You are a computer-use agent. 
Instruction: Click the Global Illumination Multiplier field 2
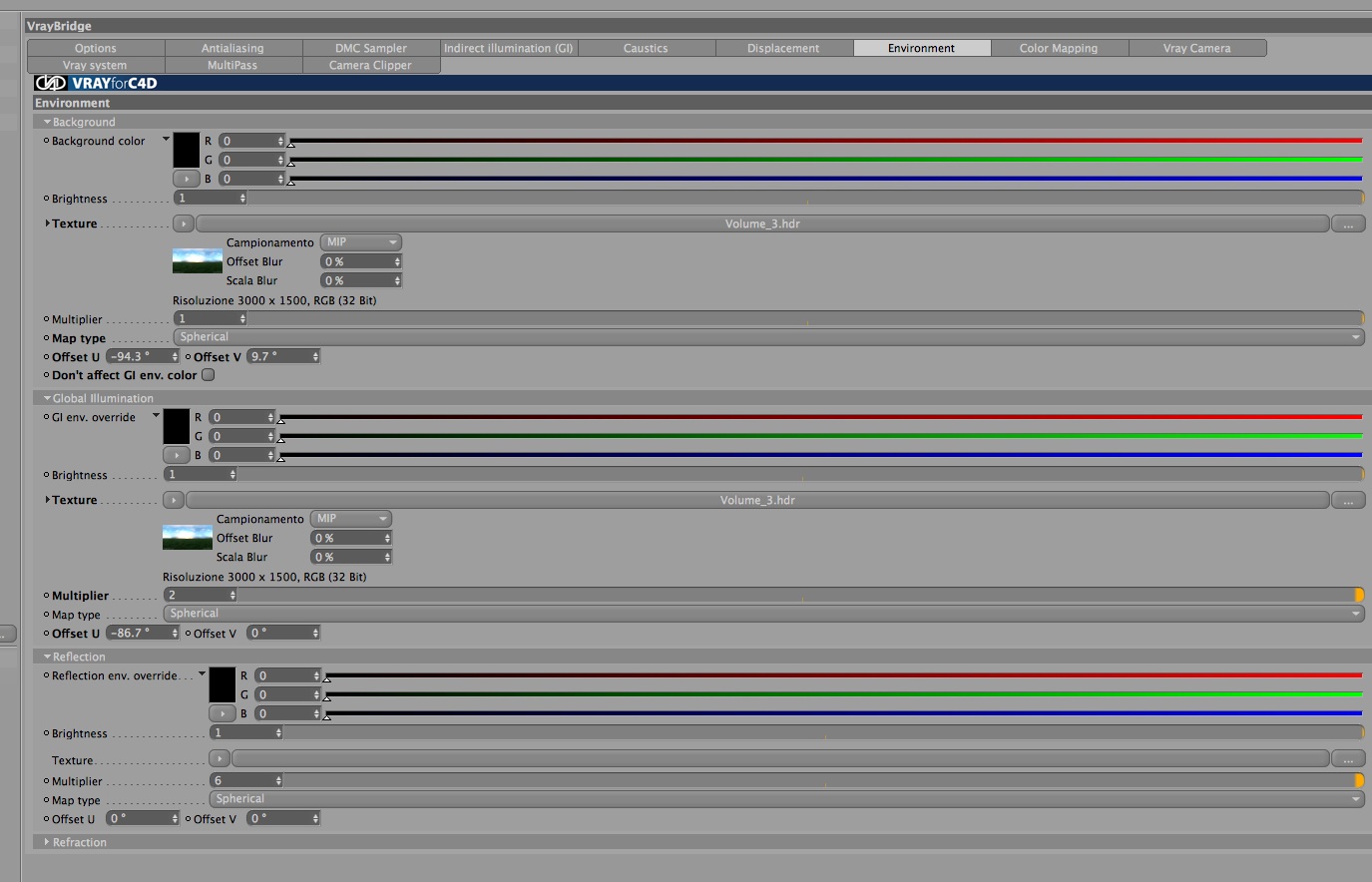point(201,595)
